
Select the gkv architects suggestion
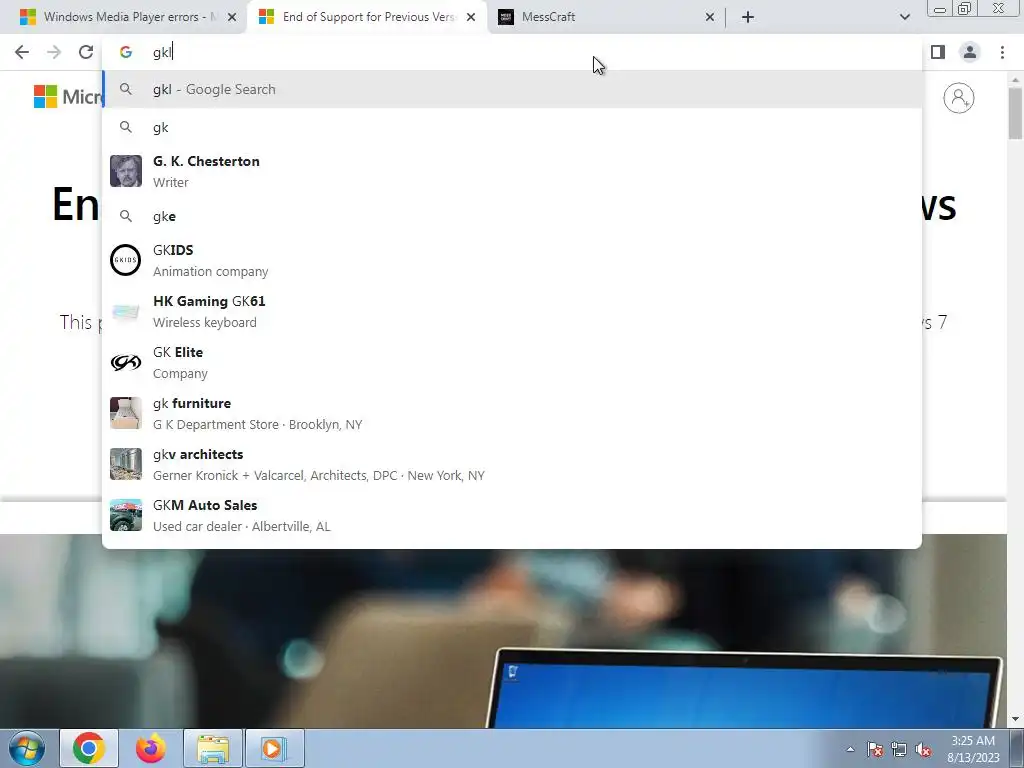point(512,464)
